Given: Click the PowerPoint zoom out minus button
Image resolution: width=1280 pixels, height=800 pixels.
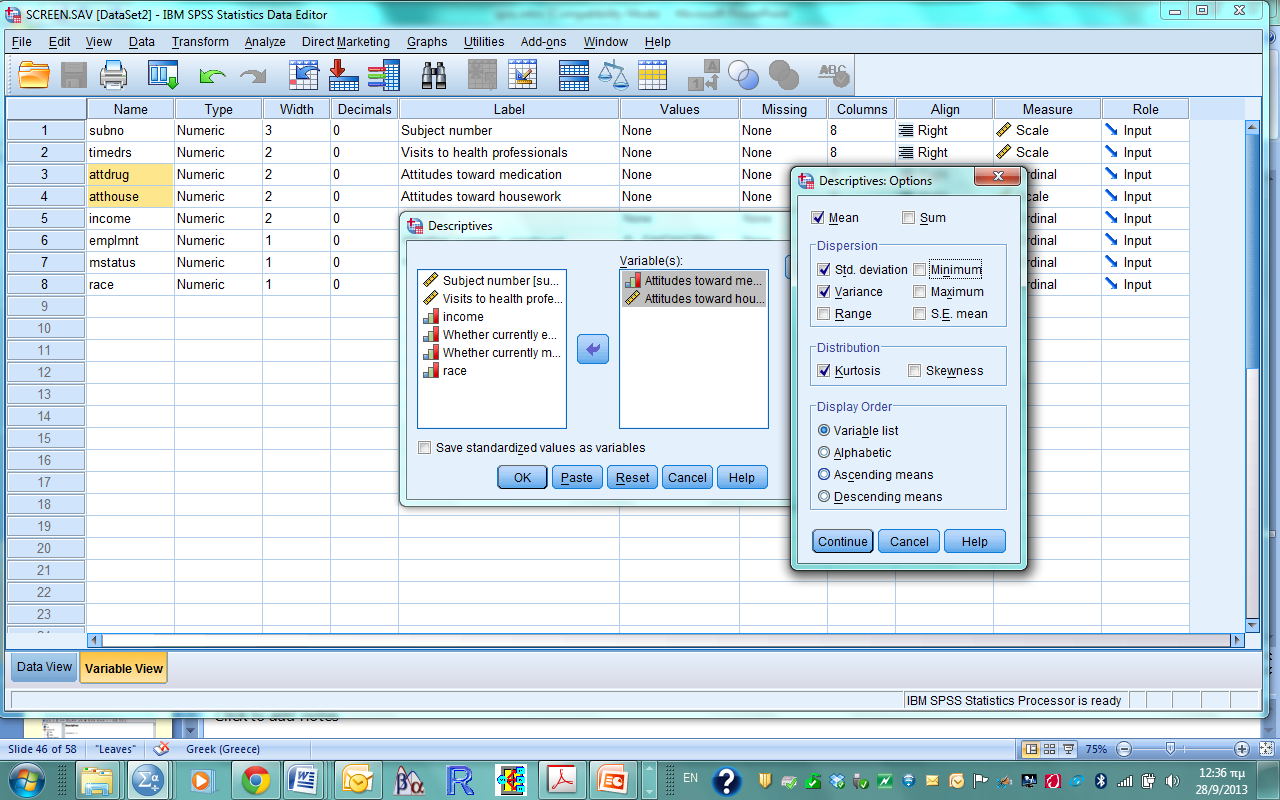Looking at the screenshot, I should (x=1124, y=749).
